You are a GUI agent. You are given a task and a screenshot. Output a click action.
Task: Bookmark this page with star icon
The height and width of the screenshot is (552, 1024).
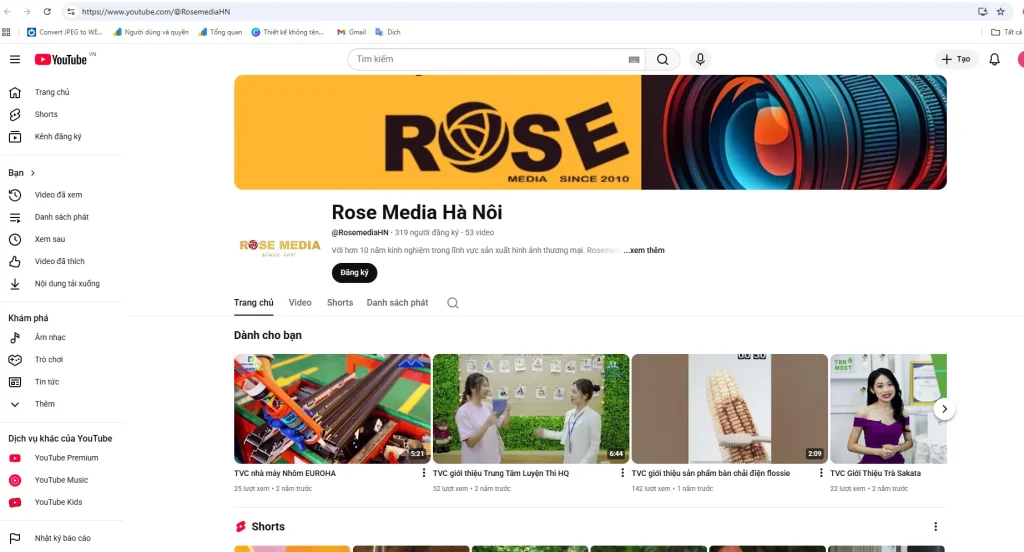pyautogui.click(x=1000, y=12)
